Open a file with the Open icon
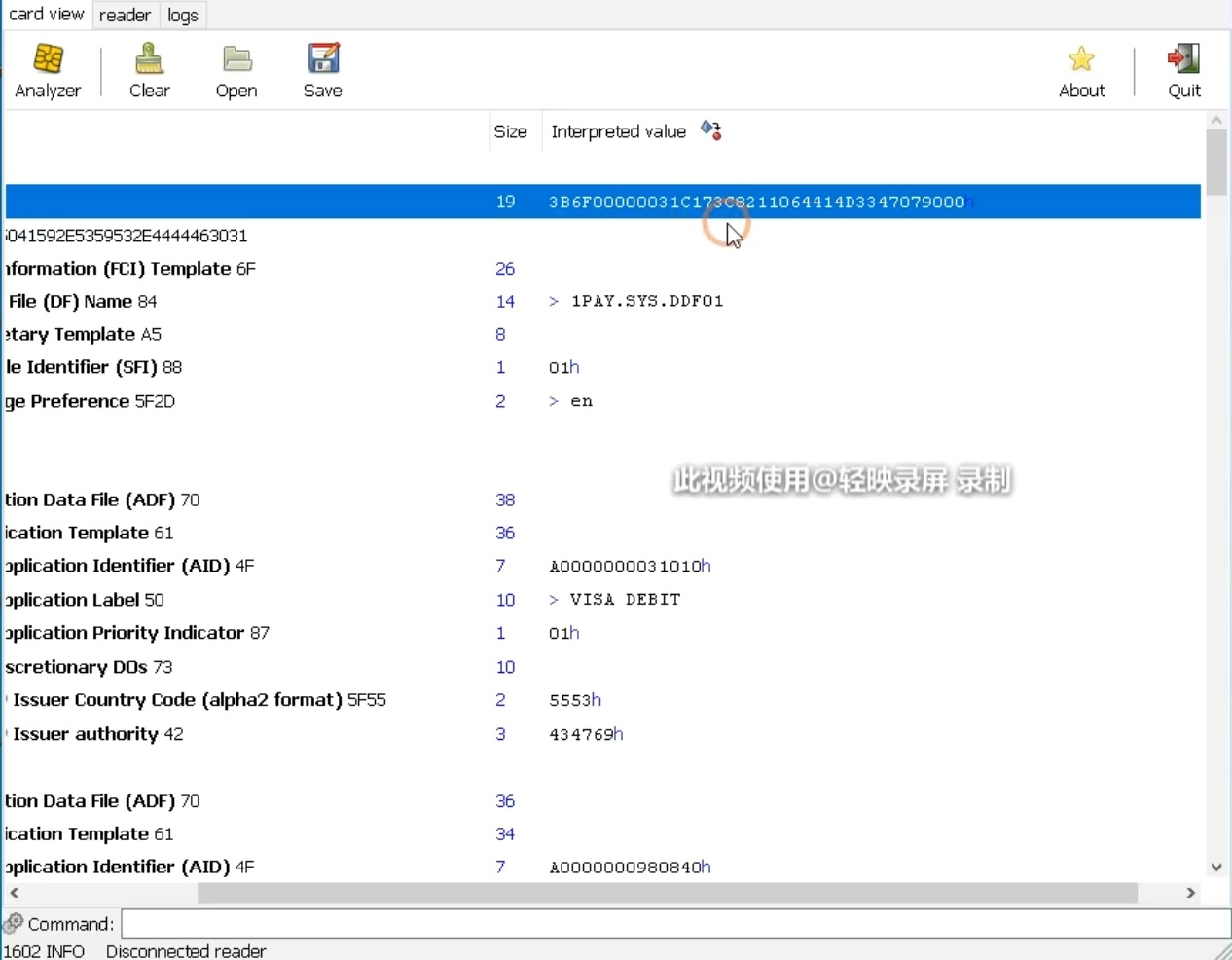This screenshot has height=960, width=1232. click(x=236, y=60)
